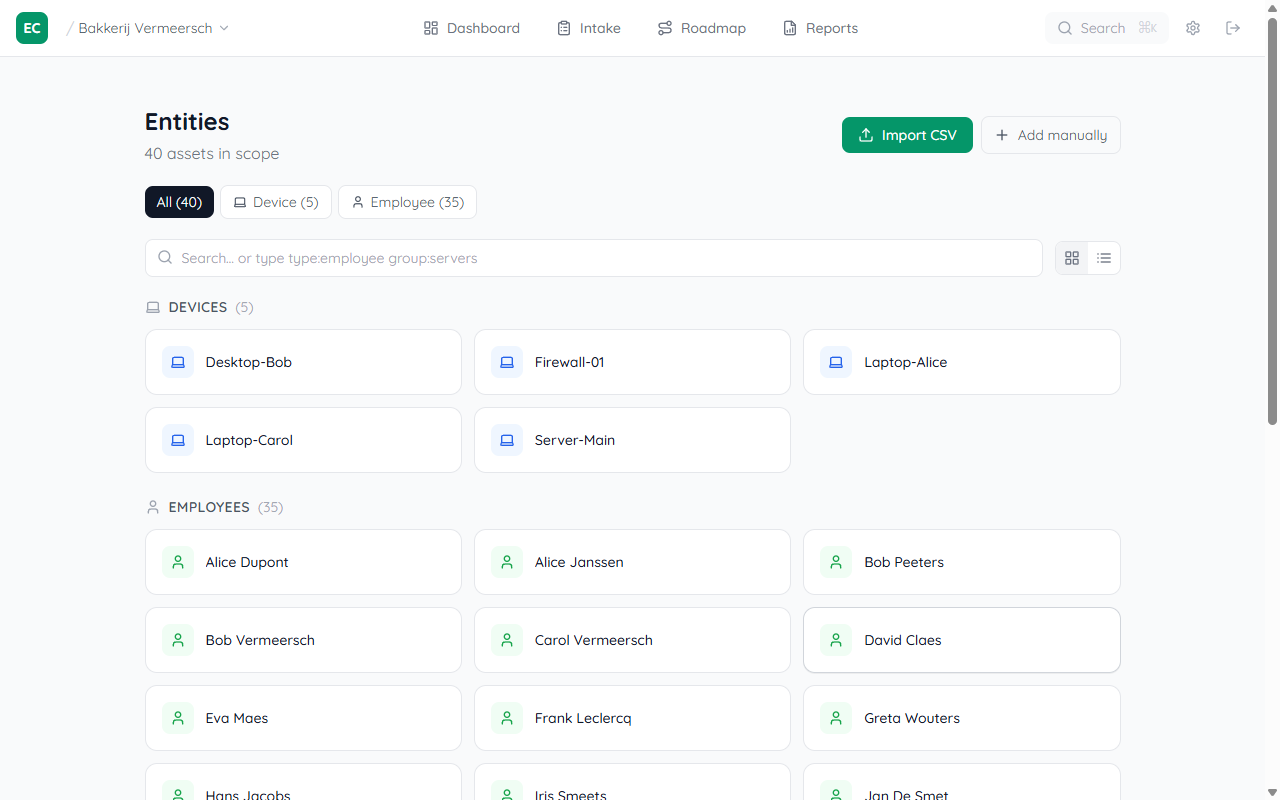Click the Add manually button
The image size is (1280, 800).
1050,135
